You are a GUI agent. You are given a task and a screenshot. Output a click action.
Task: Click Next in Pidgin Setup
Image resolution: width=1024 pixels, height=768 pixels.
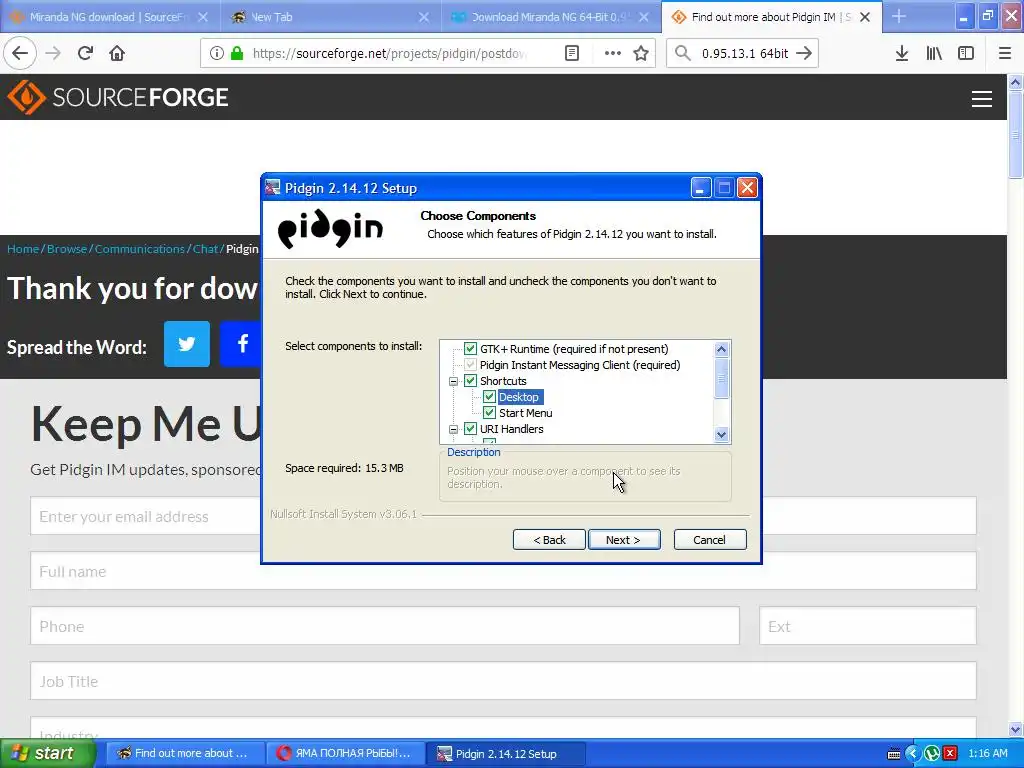624,539
